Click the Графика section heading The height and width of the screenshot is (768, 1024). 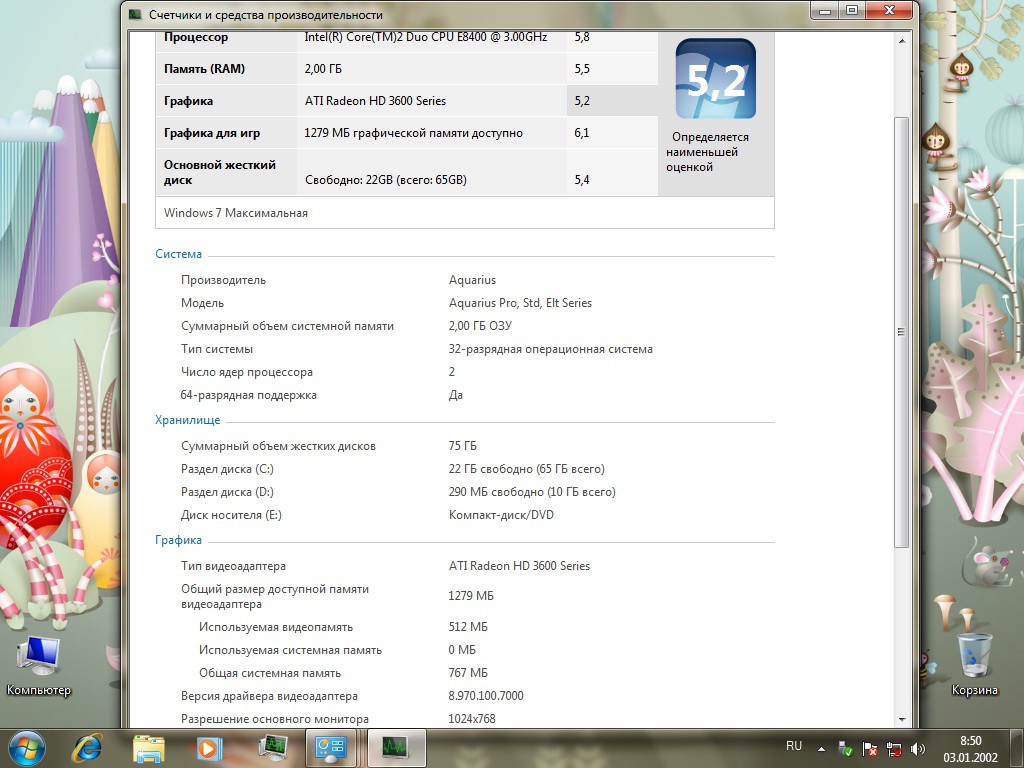coord(178,540)
